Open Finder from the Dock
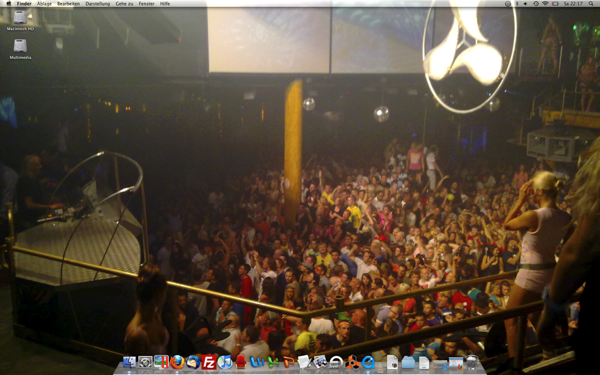This screenshot has height=375, width=600. pos(129,362)
